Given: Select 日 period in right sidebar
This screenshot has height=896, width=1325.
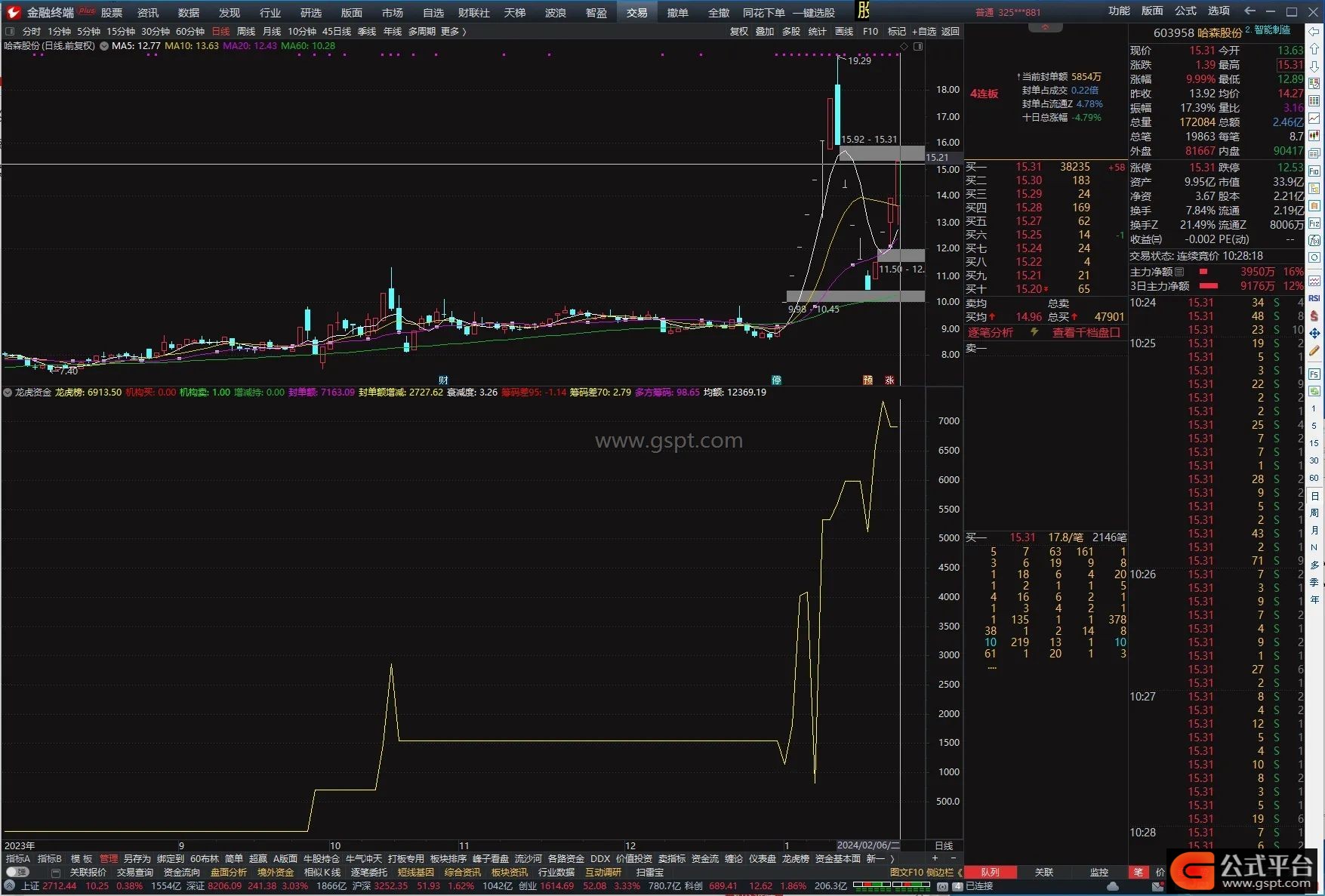Looking at the screenshot, I should pyautogui.click(x=1314, y=496).
